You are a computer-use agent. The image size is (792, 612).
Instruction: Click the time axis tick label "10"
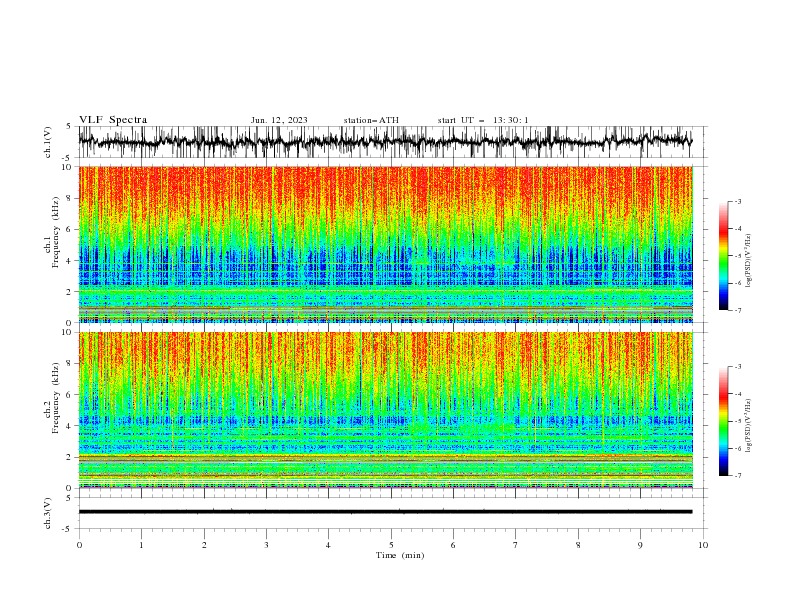pos(703,545)
